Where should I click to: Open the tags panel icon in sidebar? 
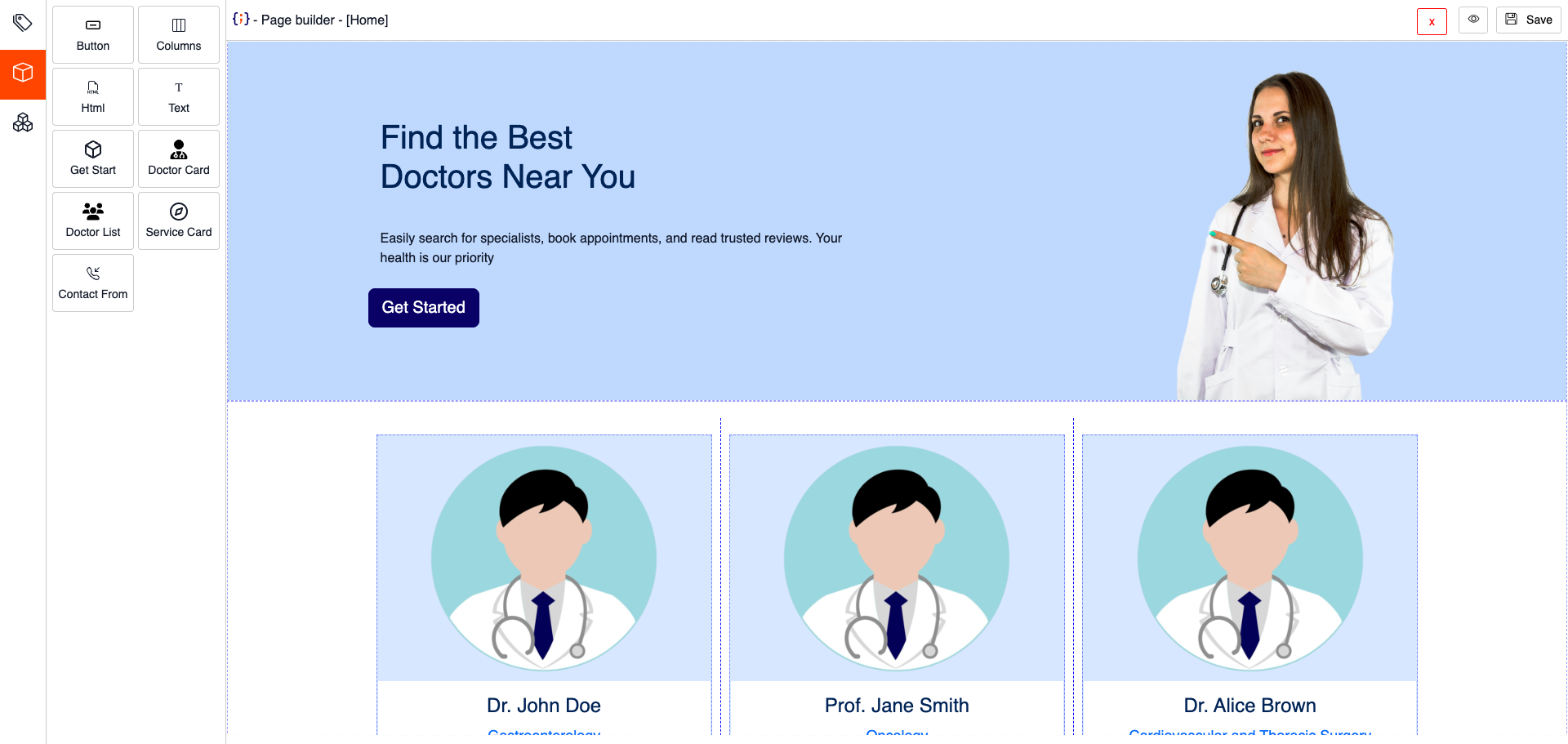coord(23,22)
